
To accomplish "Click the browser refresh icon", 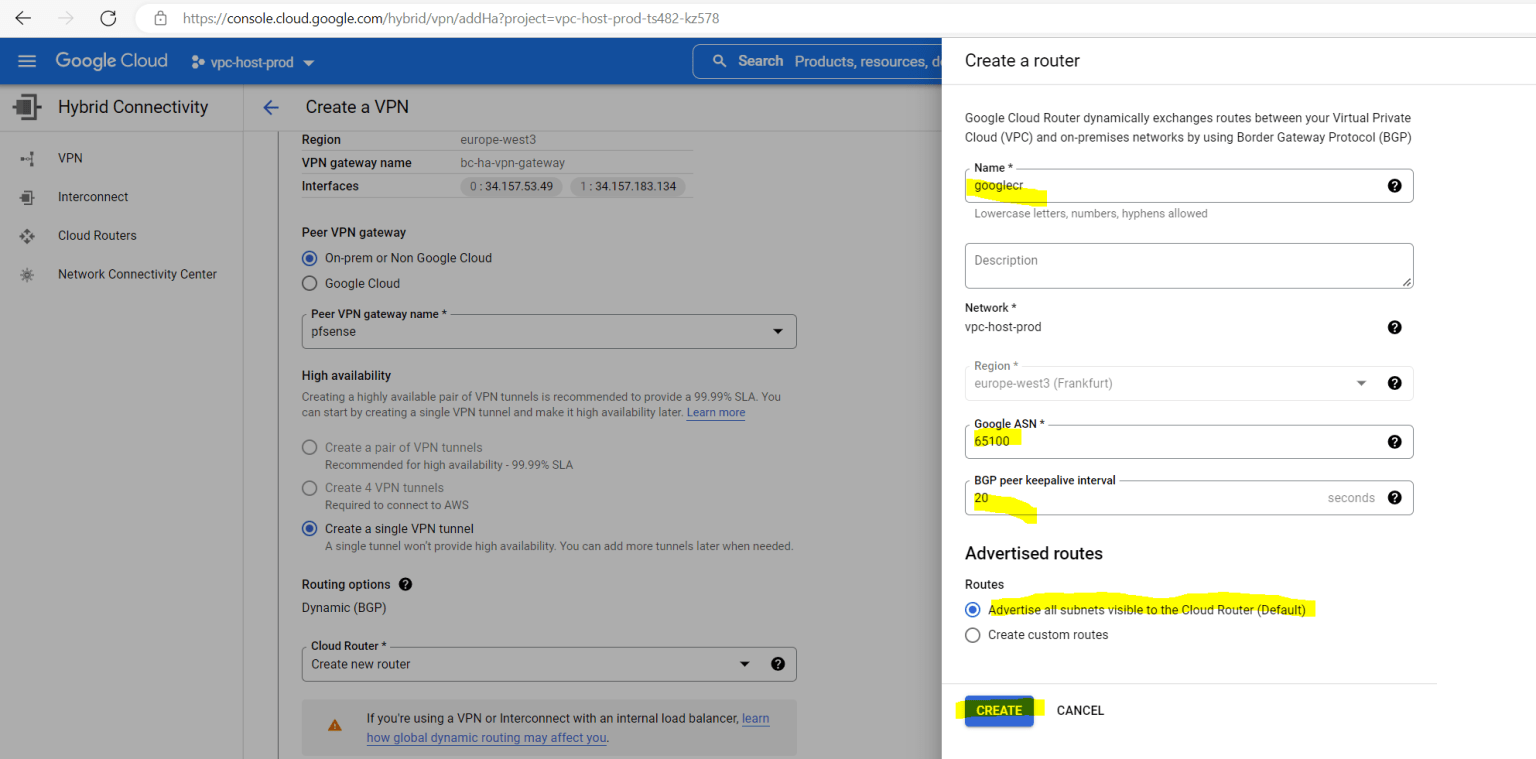I will tap(108, 17).
